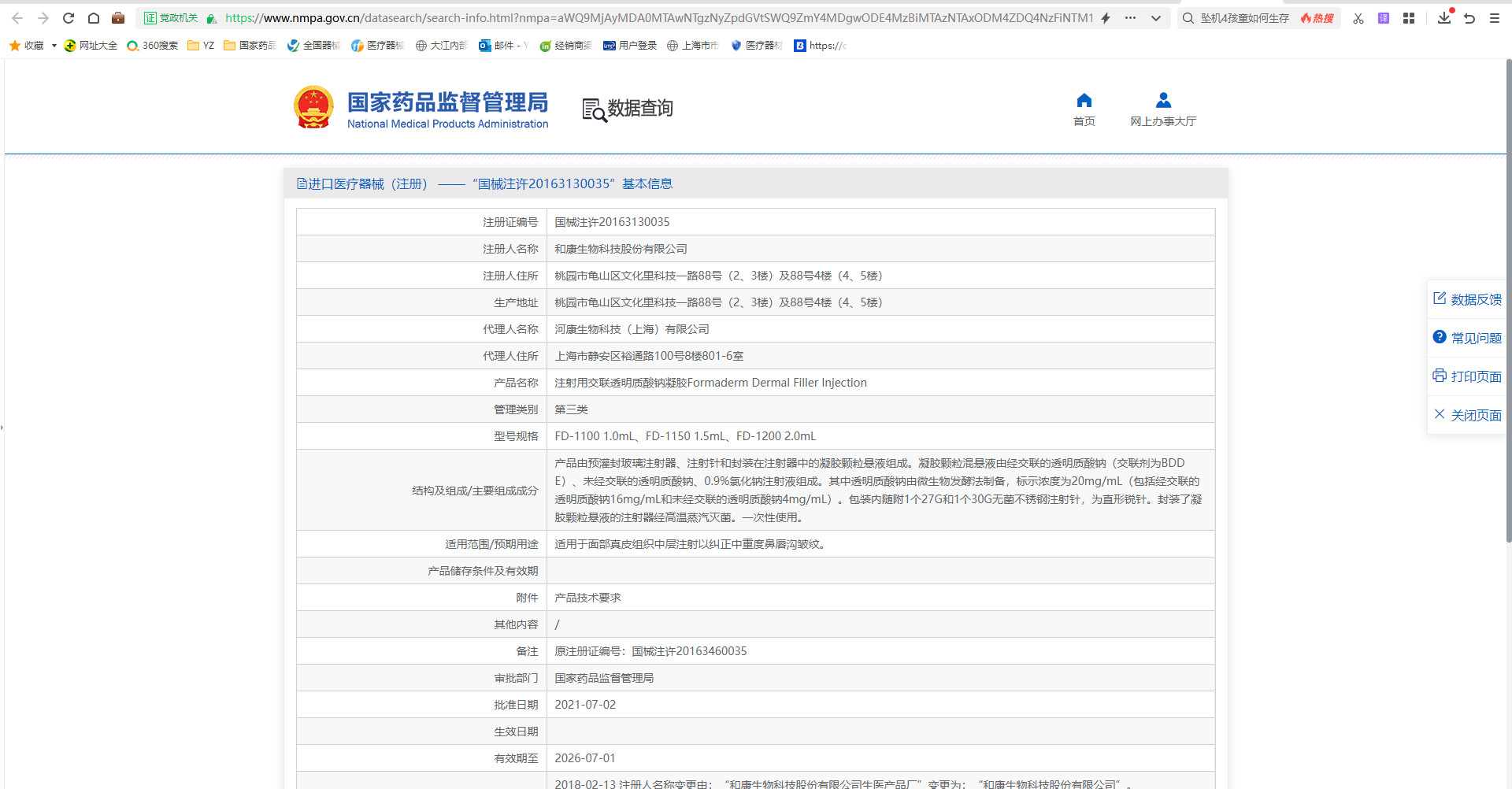
Task: Click registrant 和康生物科技股份有限公司
Action: point(621,249)
